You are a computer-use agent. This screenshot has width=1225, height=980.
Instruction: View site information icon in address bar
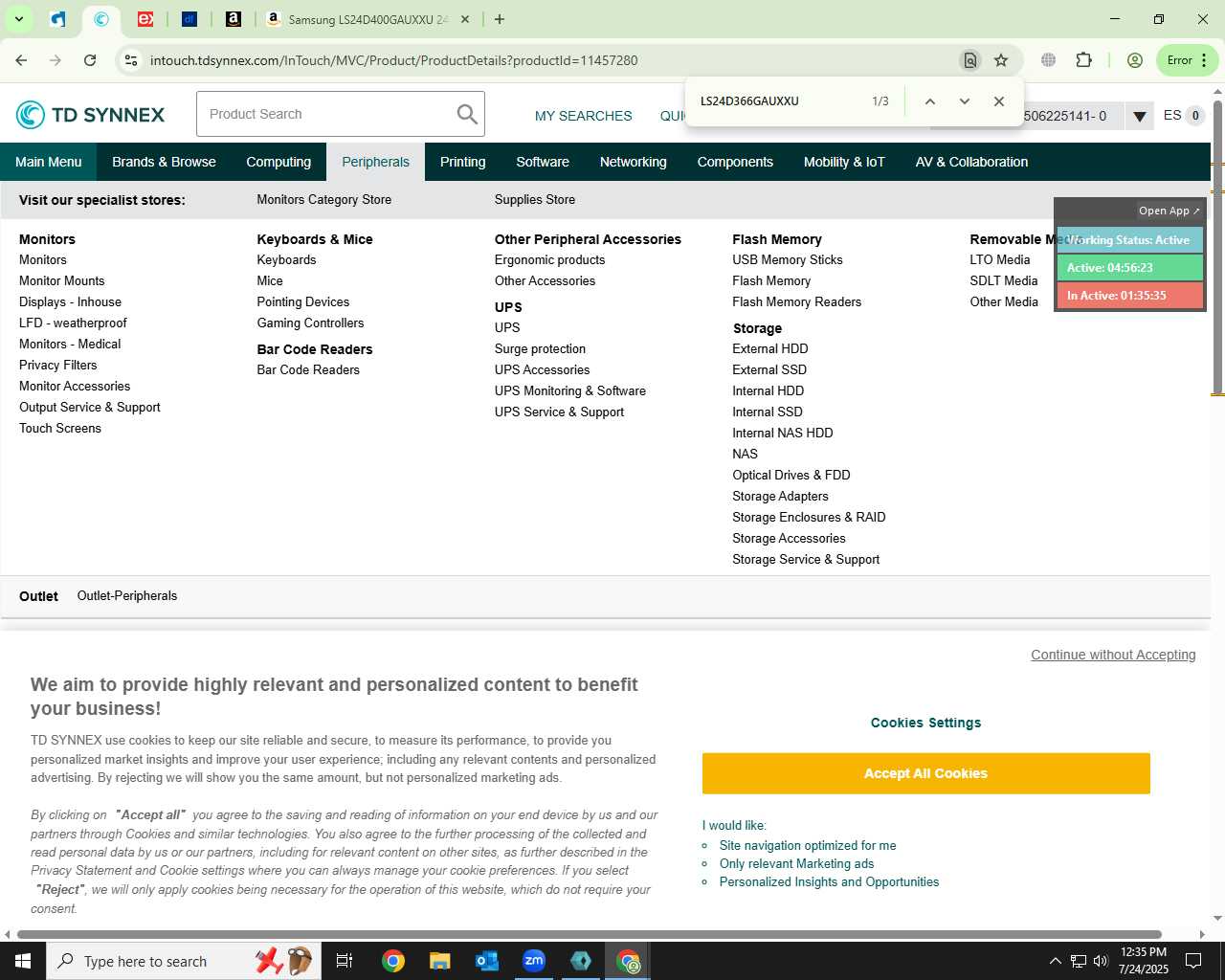(x=131, y=60)
